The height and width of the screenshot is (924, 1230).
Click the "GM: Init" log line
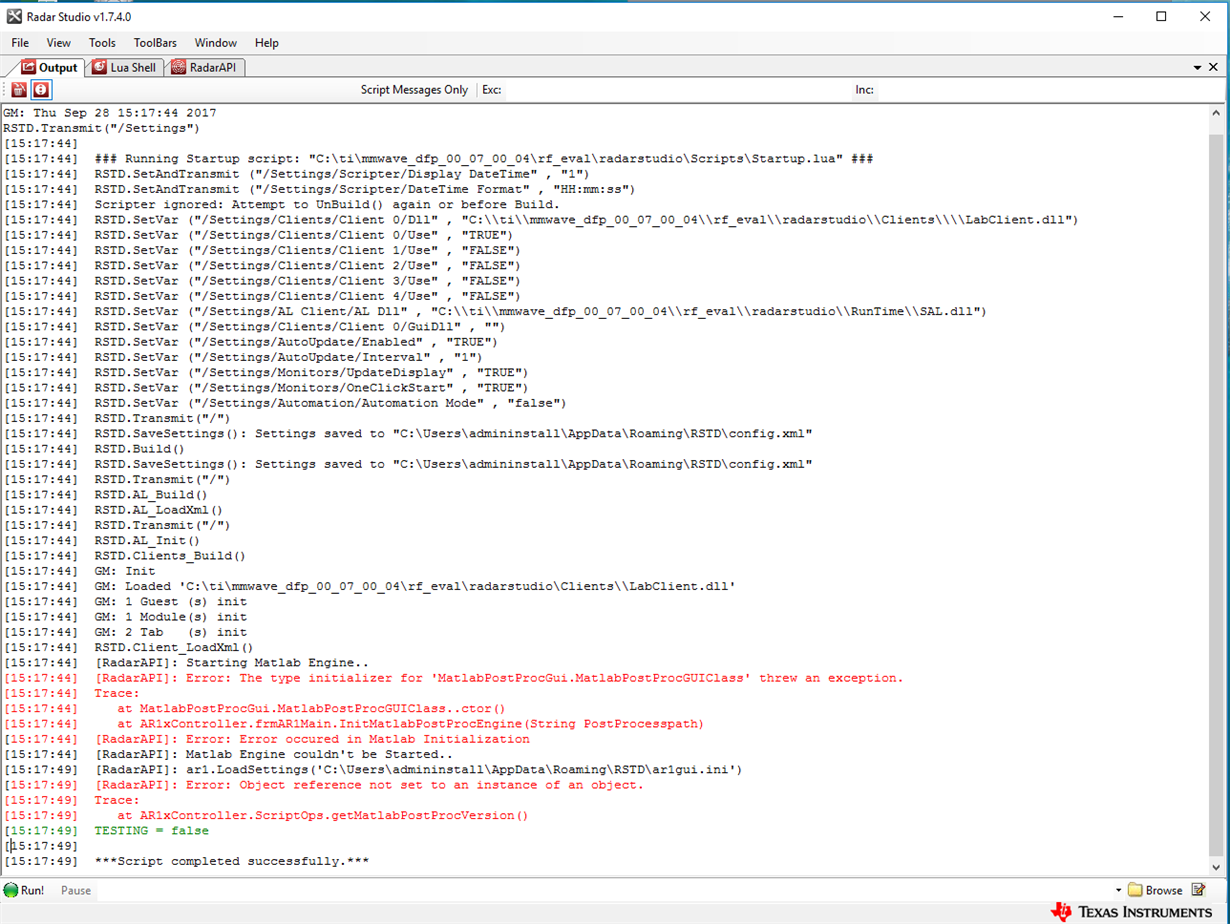point(125,571)
